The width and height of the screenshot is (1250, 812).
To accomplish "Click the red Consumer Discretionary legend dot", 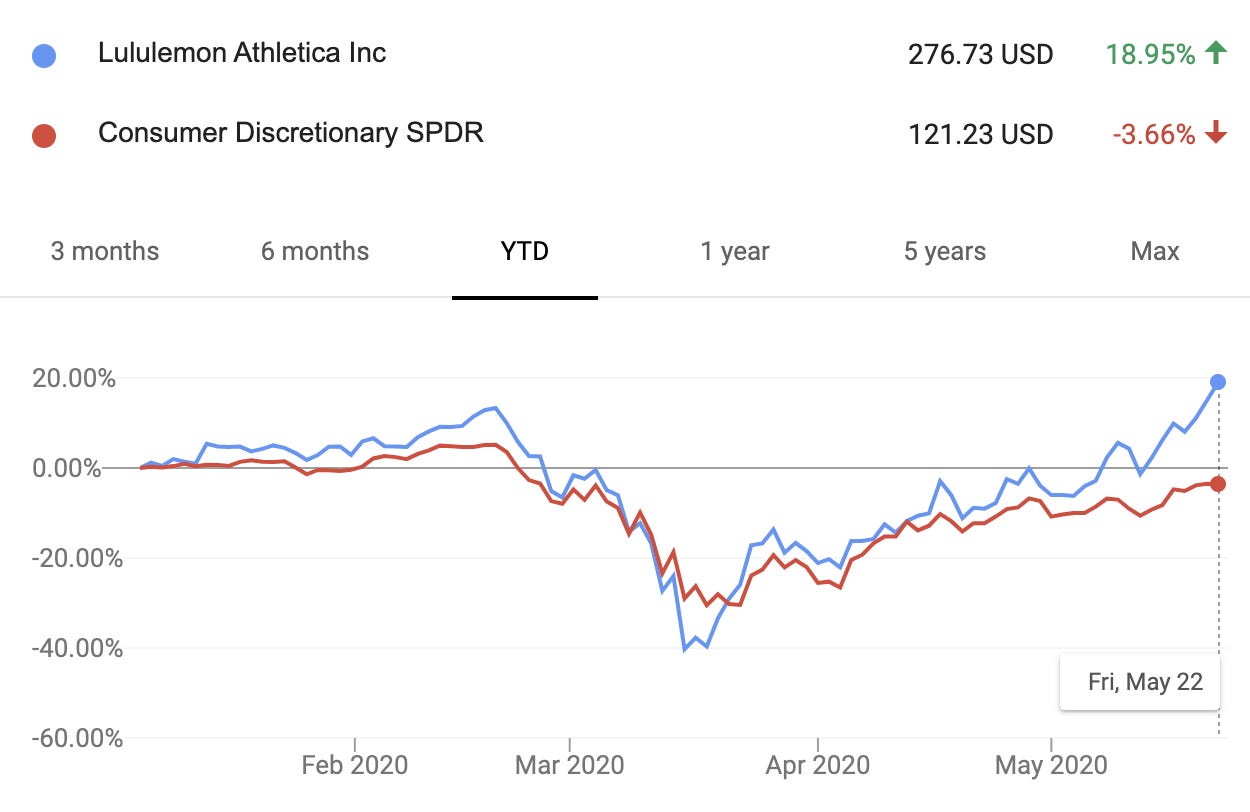I will click(44, 135).
